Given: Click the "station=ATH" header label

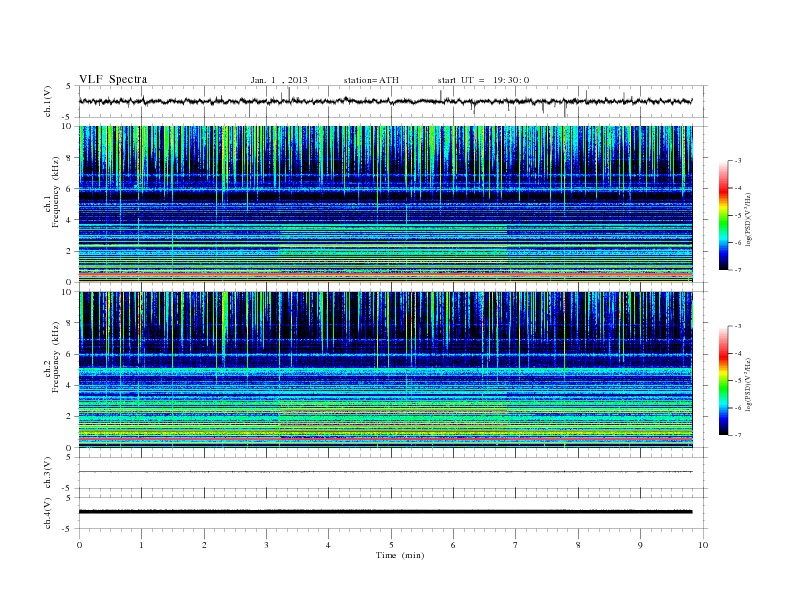Looking at the screenshot, I should pyautogui.click(x=371, y=80).
